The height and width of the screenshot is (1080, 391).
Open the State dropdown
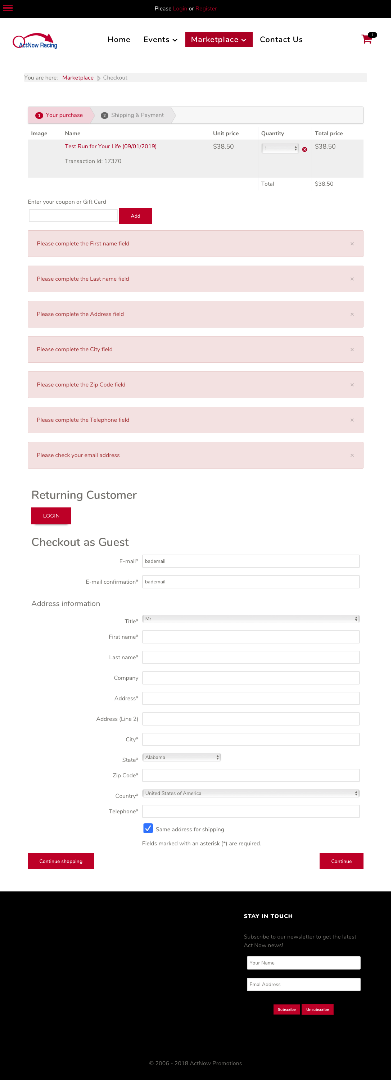pos(182,756)
